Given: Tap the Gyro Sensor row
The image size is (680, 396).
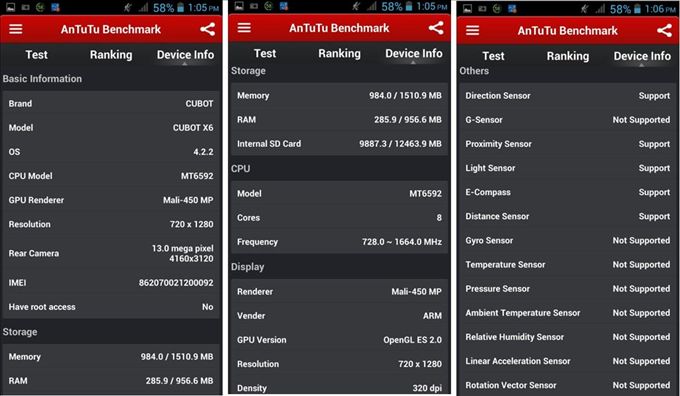Looking at the screenshot, I should point(568,240).
